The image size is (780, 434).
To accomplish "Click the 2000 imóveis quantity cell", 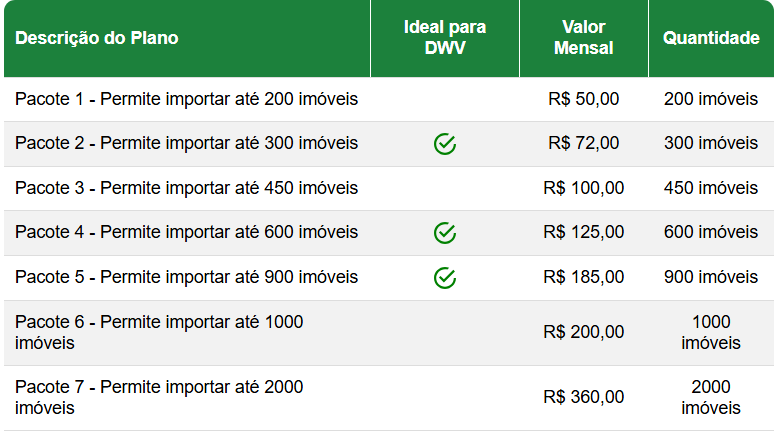I will 711,397.
